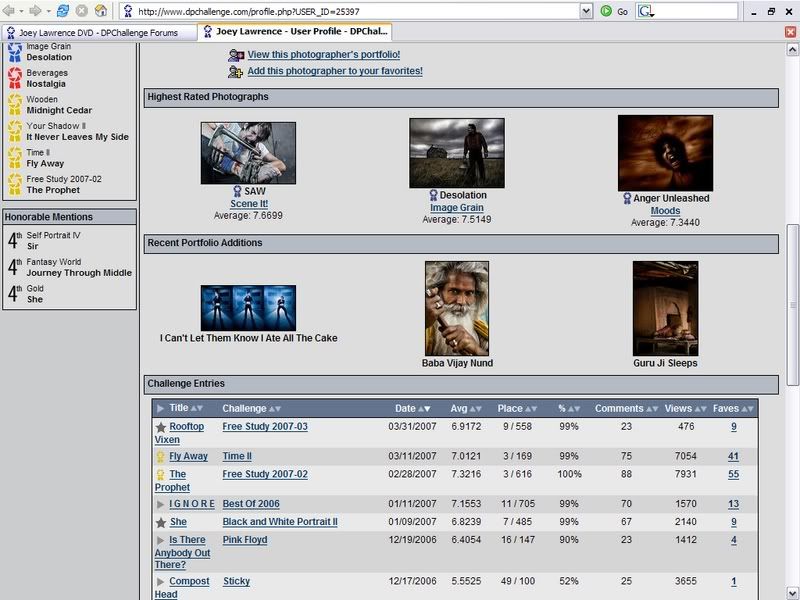Open the Guru Ji Sleeps thumbnail
800x600 pixels.
tap(665, 309)
